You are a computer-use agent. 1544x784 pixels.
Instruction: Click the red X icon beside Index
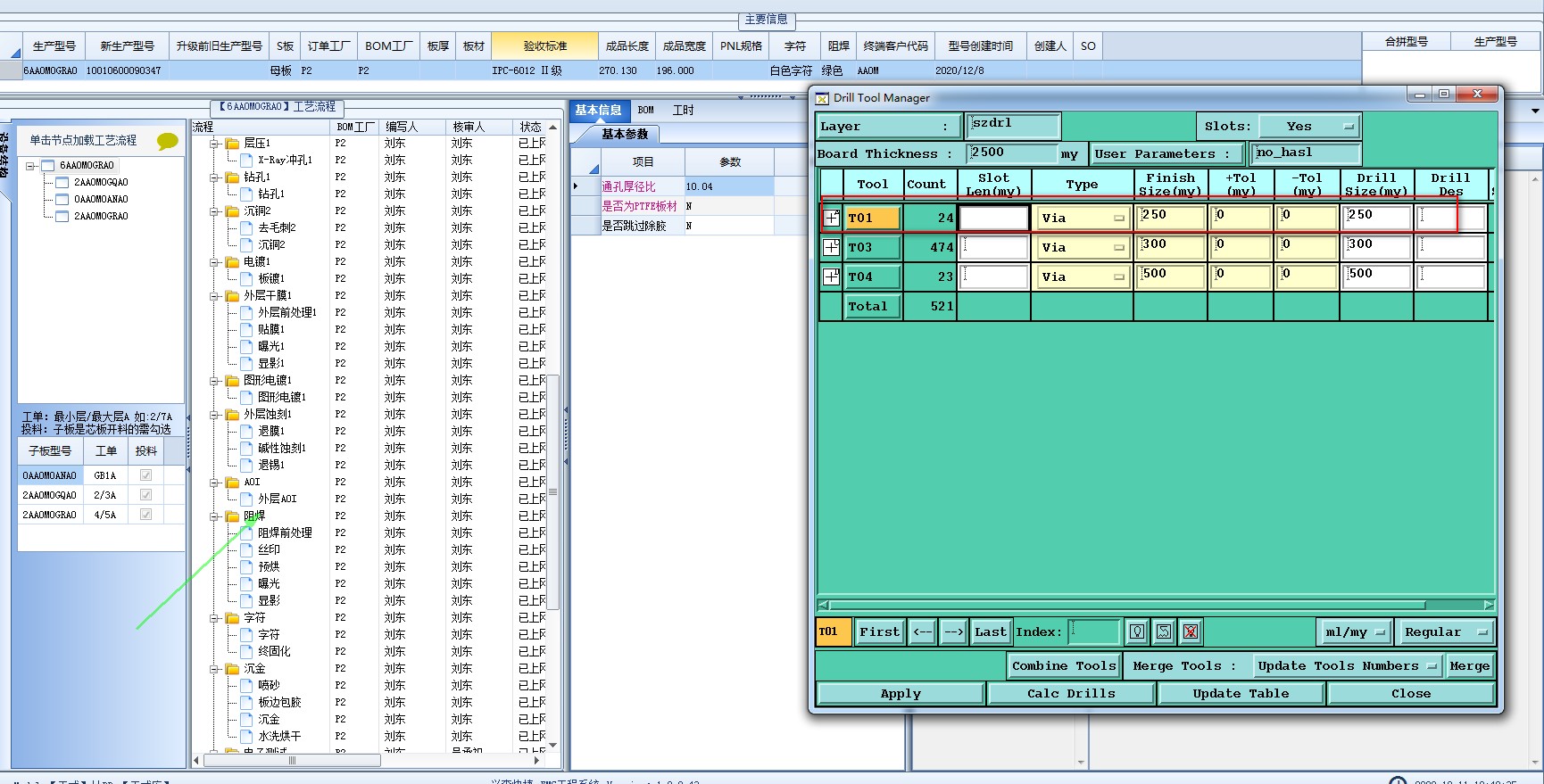(1191, 631)
